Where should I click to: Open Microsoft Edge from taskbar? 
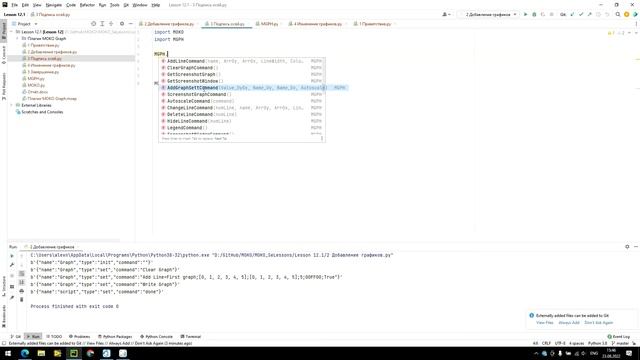[x=24, y=353]
